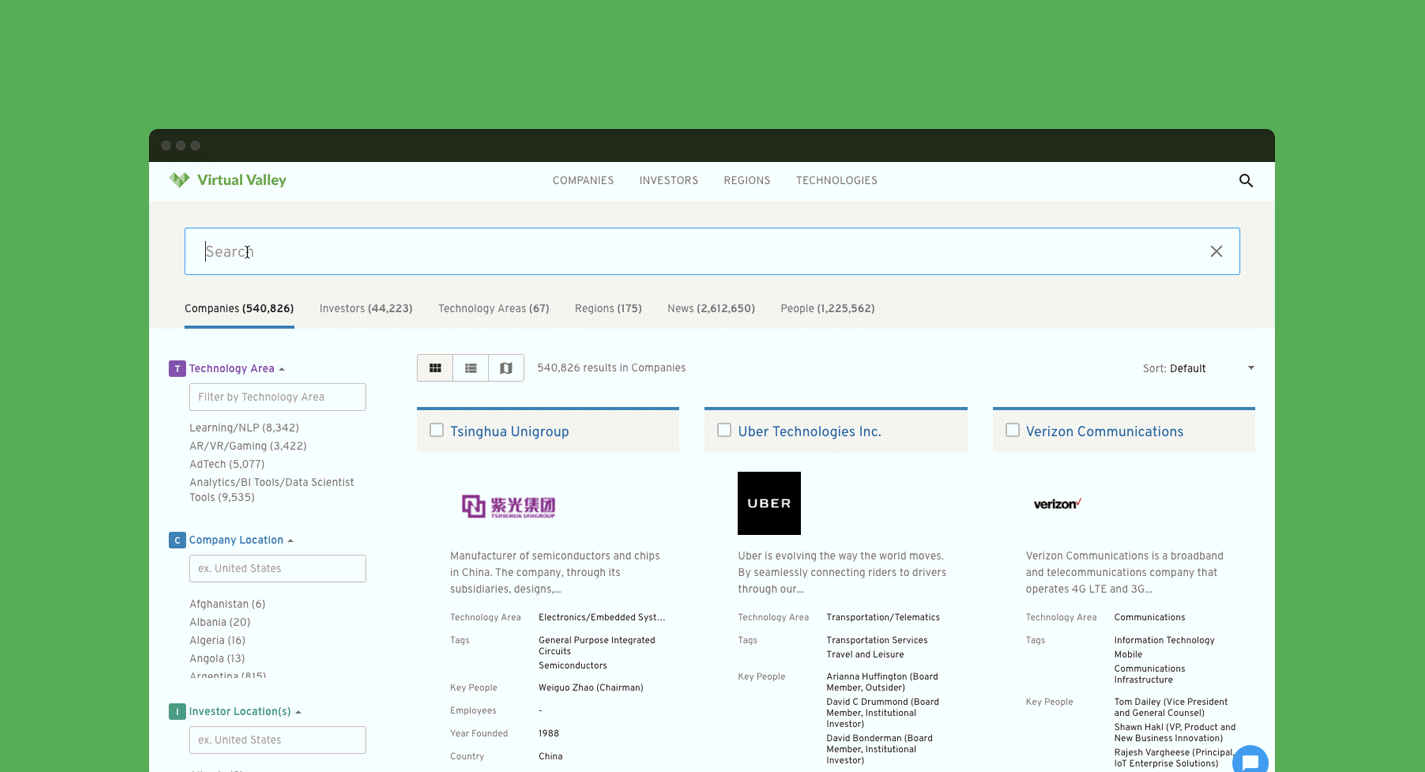Collapse the Company Location filter section
The width and height of the screenshot is (1425, 772).
tap(291, 540)
